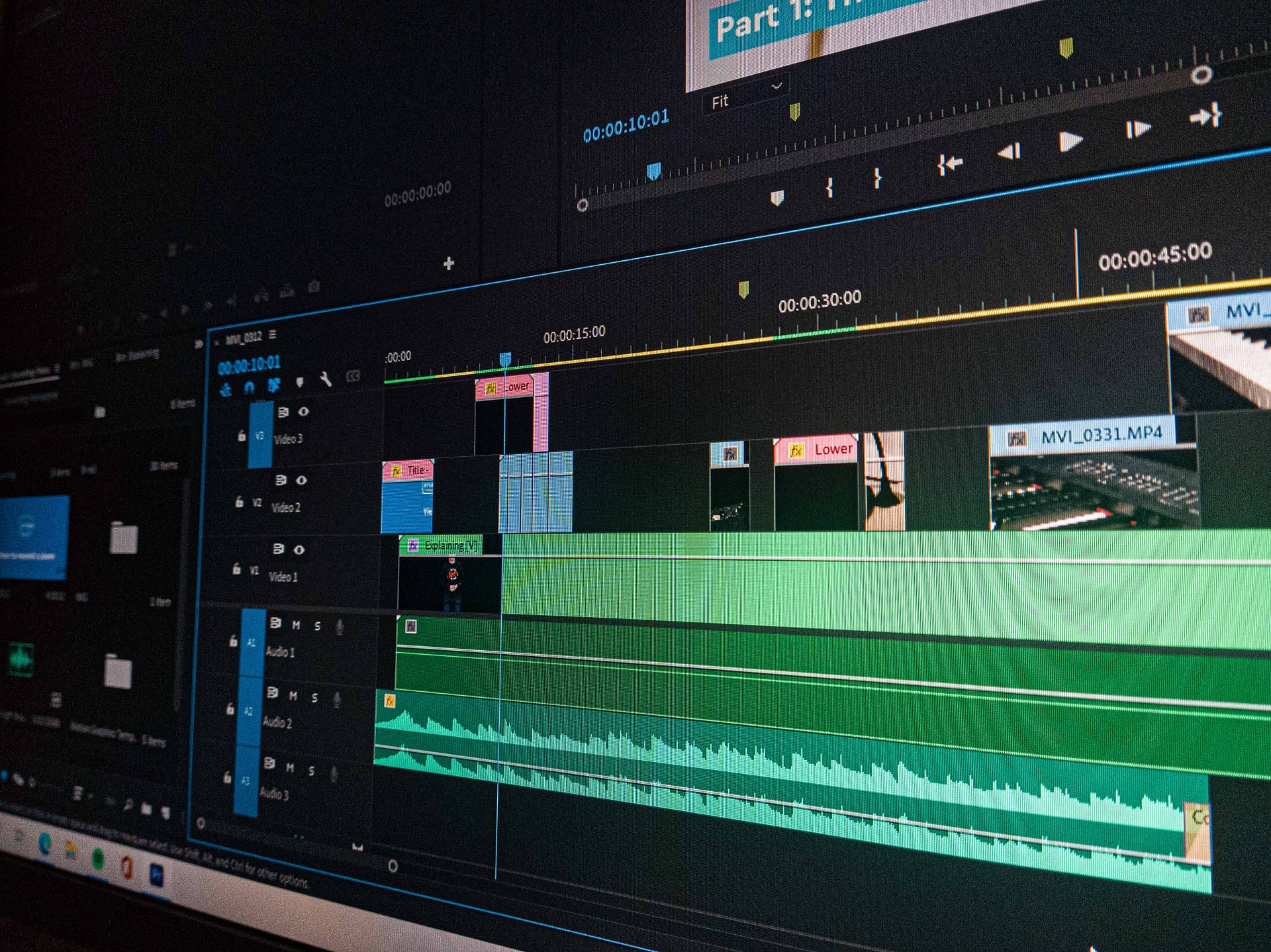
Task: Lock the Video 2 track
Action: (239, 502)
